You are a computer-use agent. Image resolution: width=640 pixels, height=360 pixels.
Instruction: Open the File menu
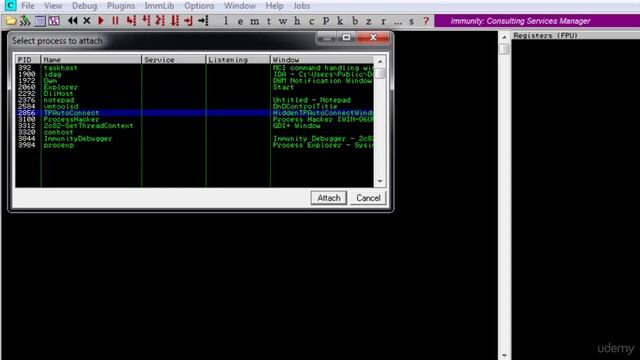coord(28,6)
